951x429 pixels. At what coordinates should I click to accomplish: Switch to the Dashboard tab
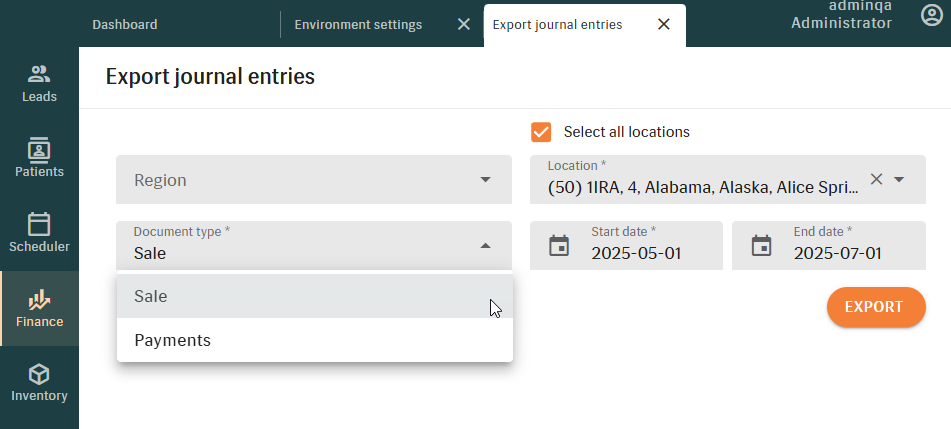click(x=125, y=25)
